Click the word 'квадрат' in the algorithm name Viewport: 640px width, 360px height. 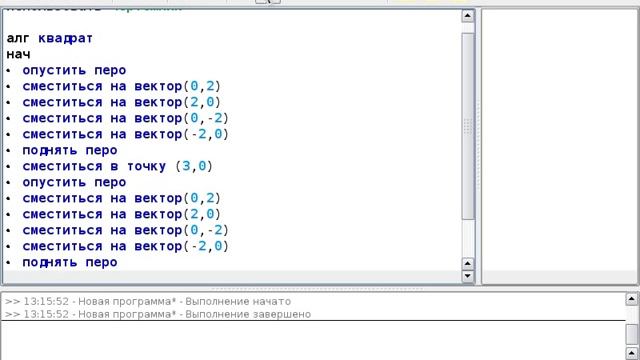66,38
